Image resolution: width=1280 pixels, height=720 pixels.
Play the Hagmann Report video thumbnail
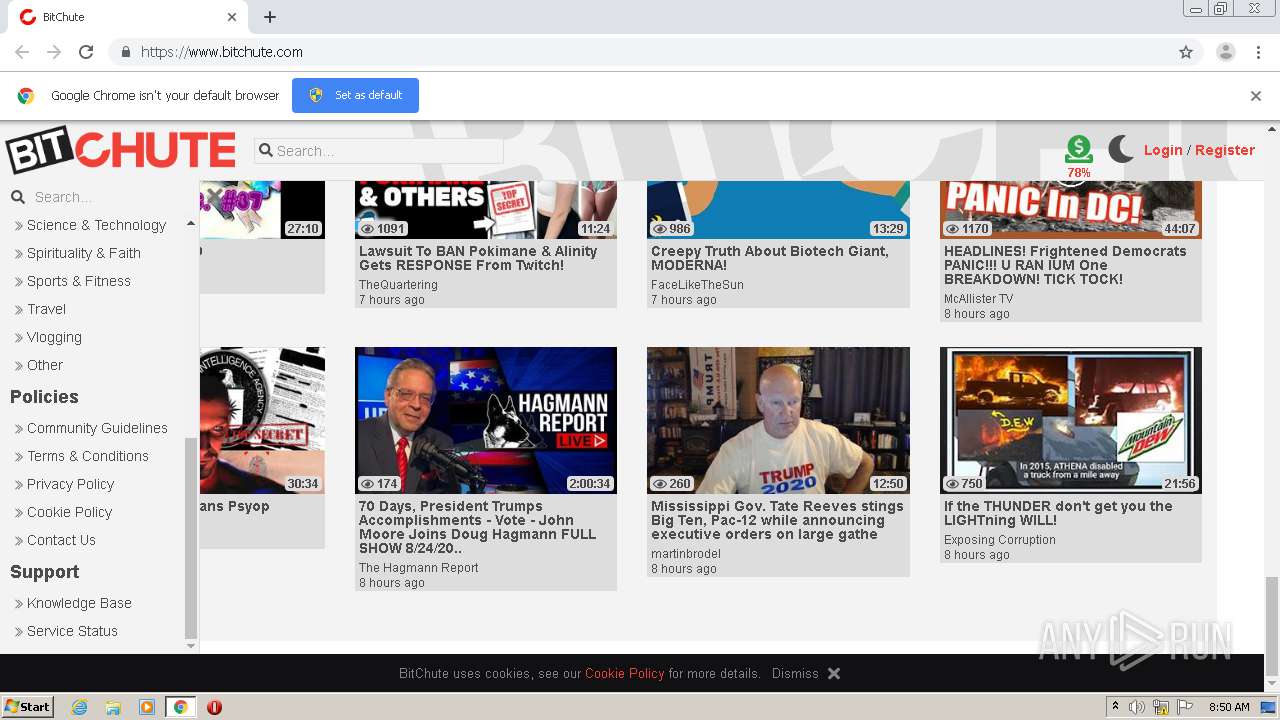tap(486, 420)
